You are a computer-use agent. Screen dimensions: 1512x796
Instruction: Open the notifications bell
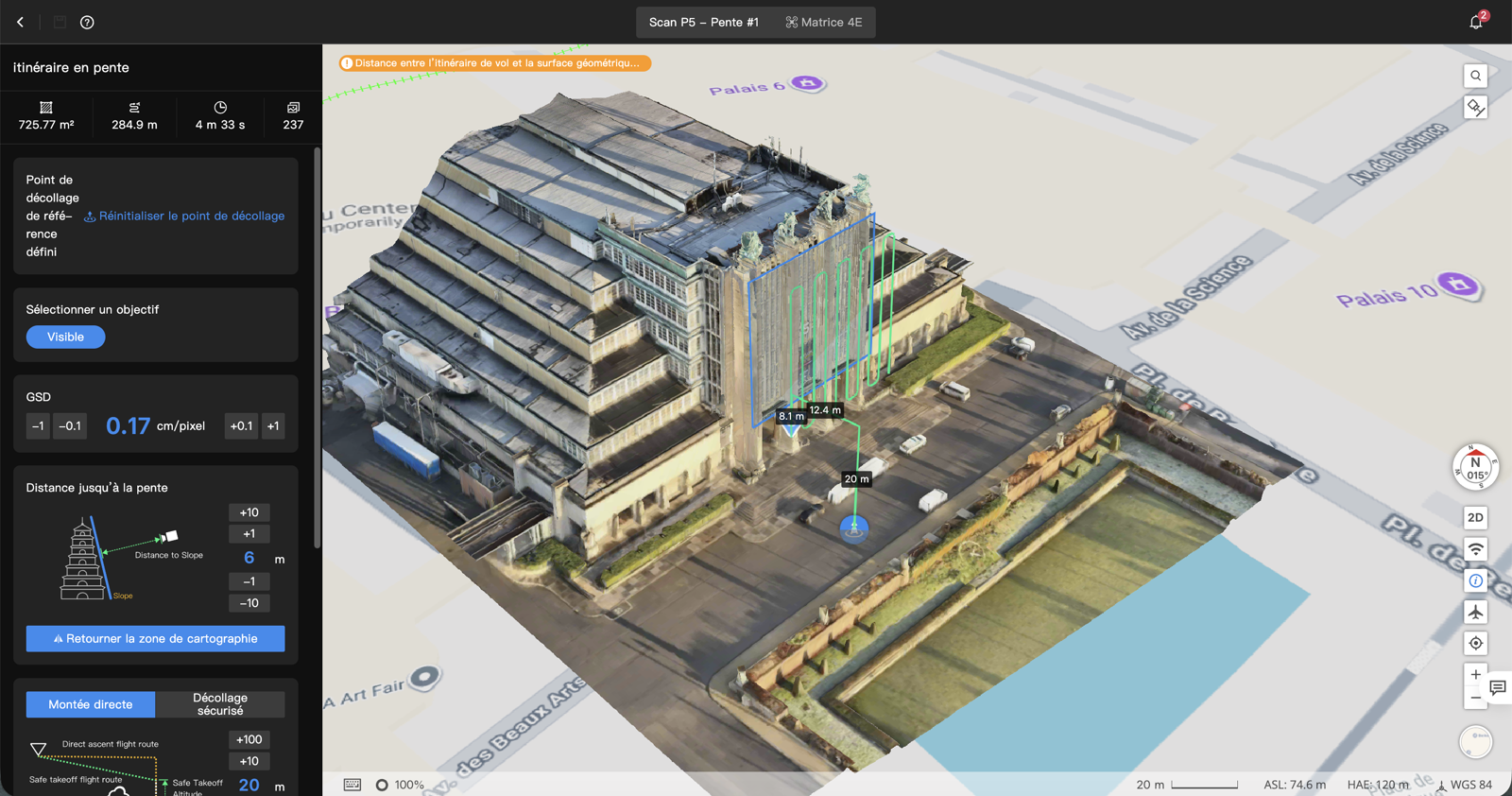point(1476,22)
